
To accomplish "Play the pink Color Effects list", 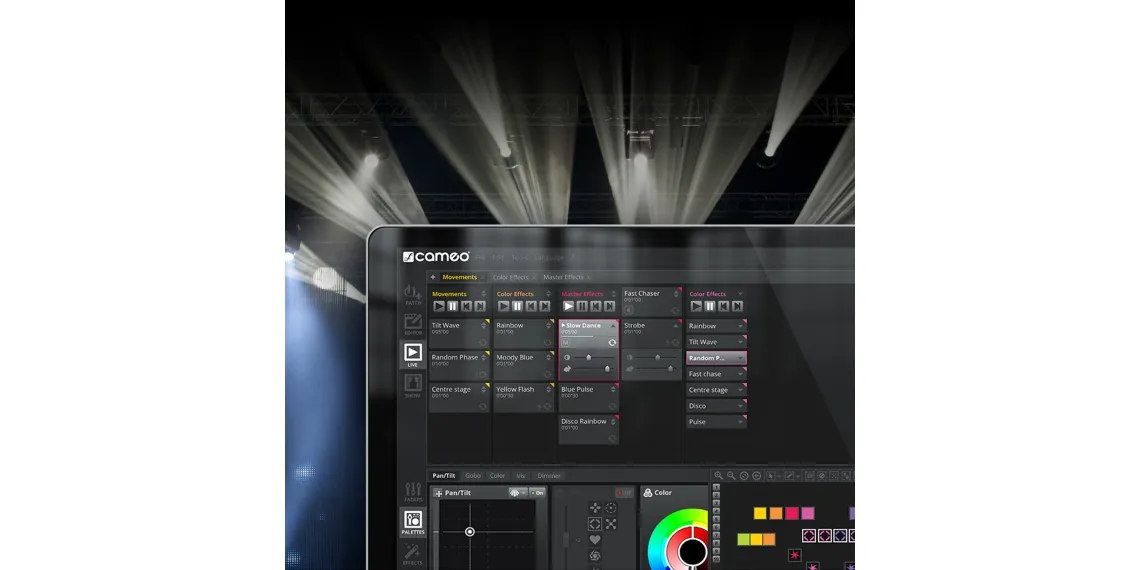I will coord(697,306).
